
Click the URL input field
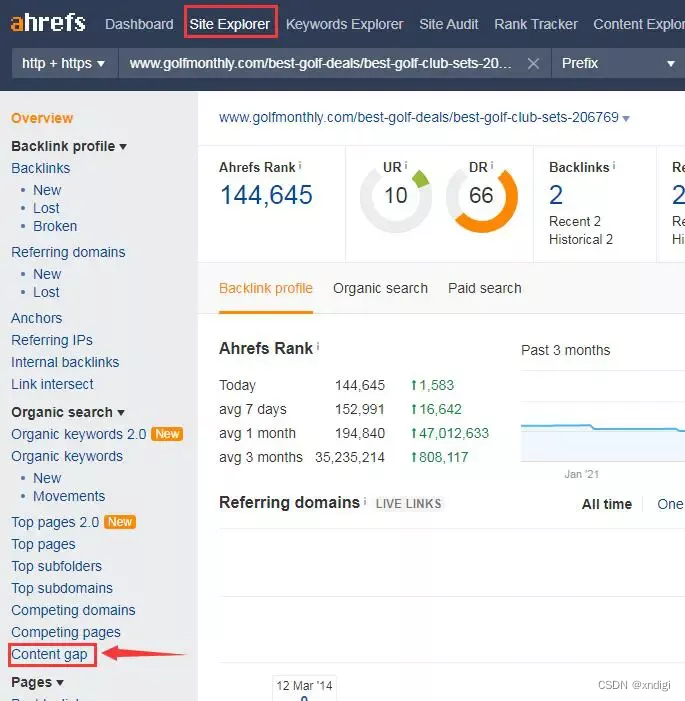320,63
